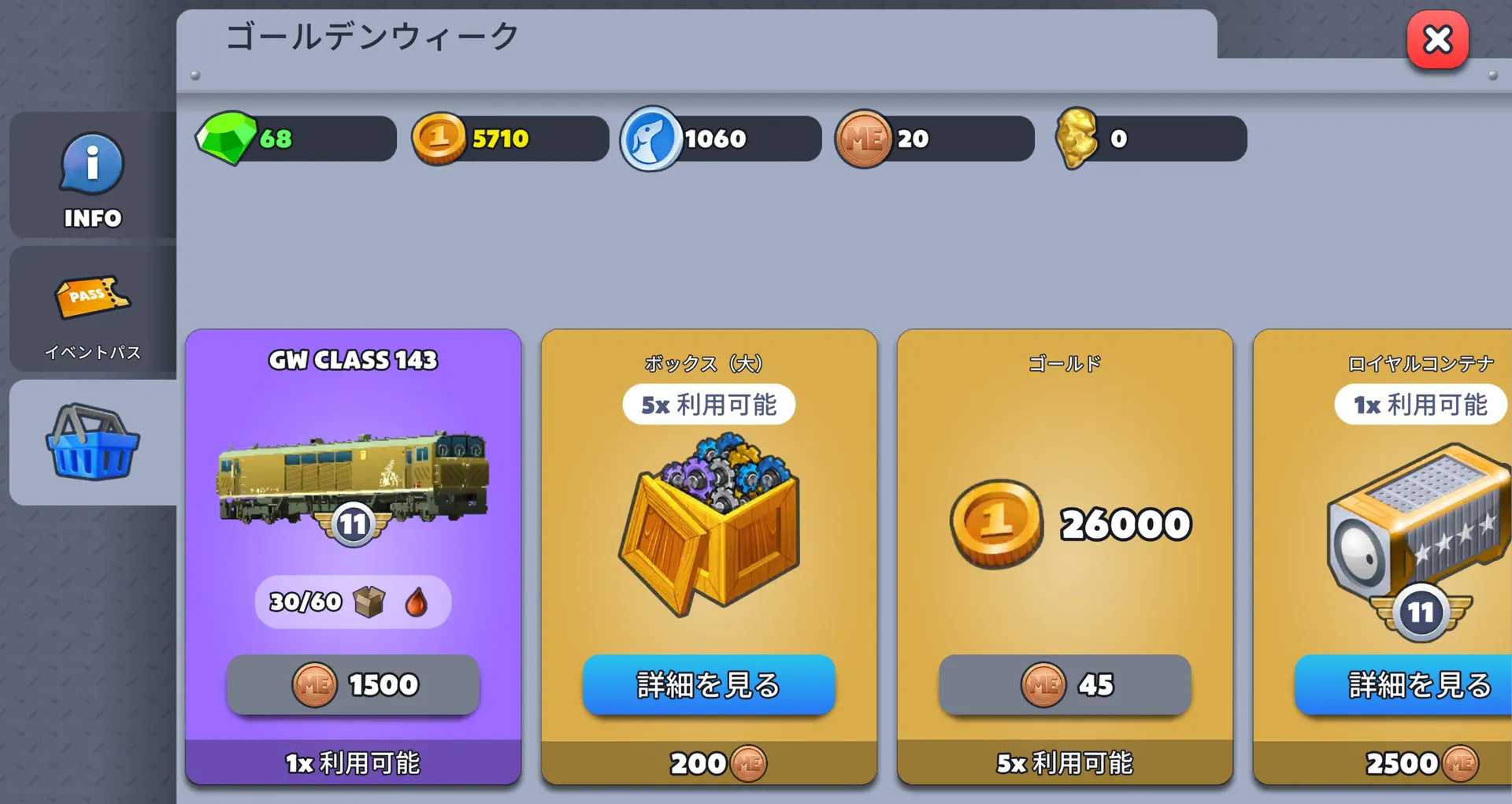Open the イベントパス ticket tab

93,309
